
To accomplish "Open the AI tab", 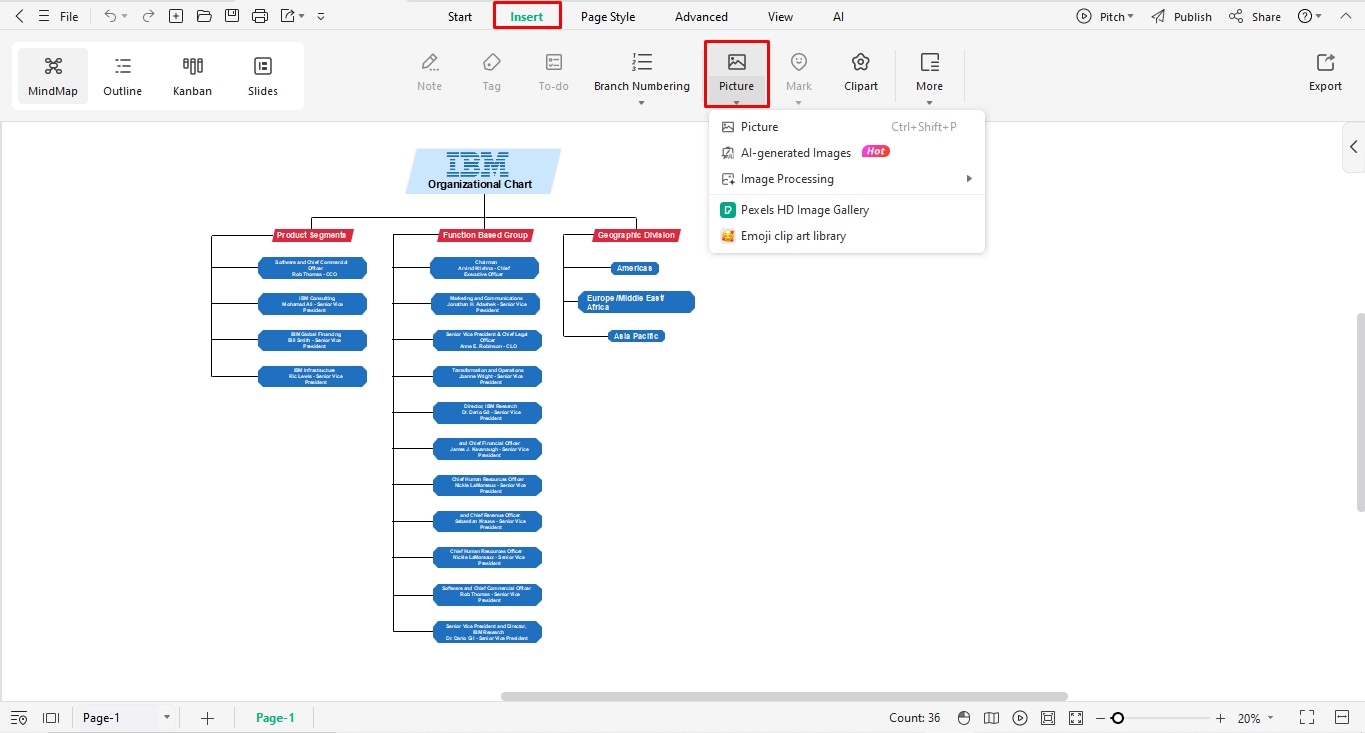I will [838, 16].
